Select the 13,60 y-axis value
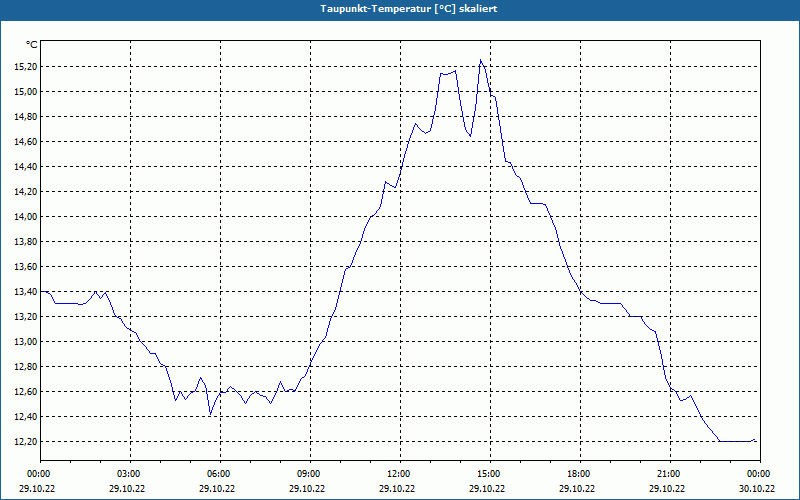 click(26, 267)
